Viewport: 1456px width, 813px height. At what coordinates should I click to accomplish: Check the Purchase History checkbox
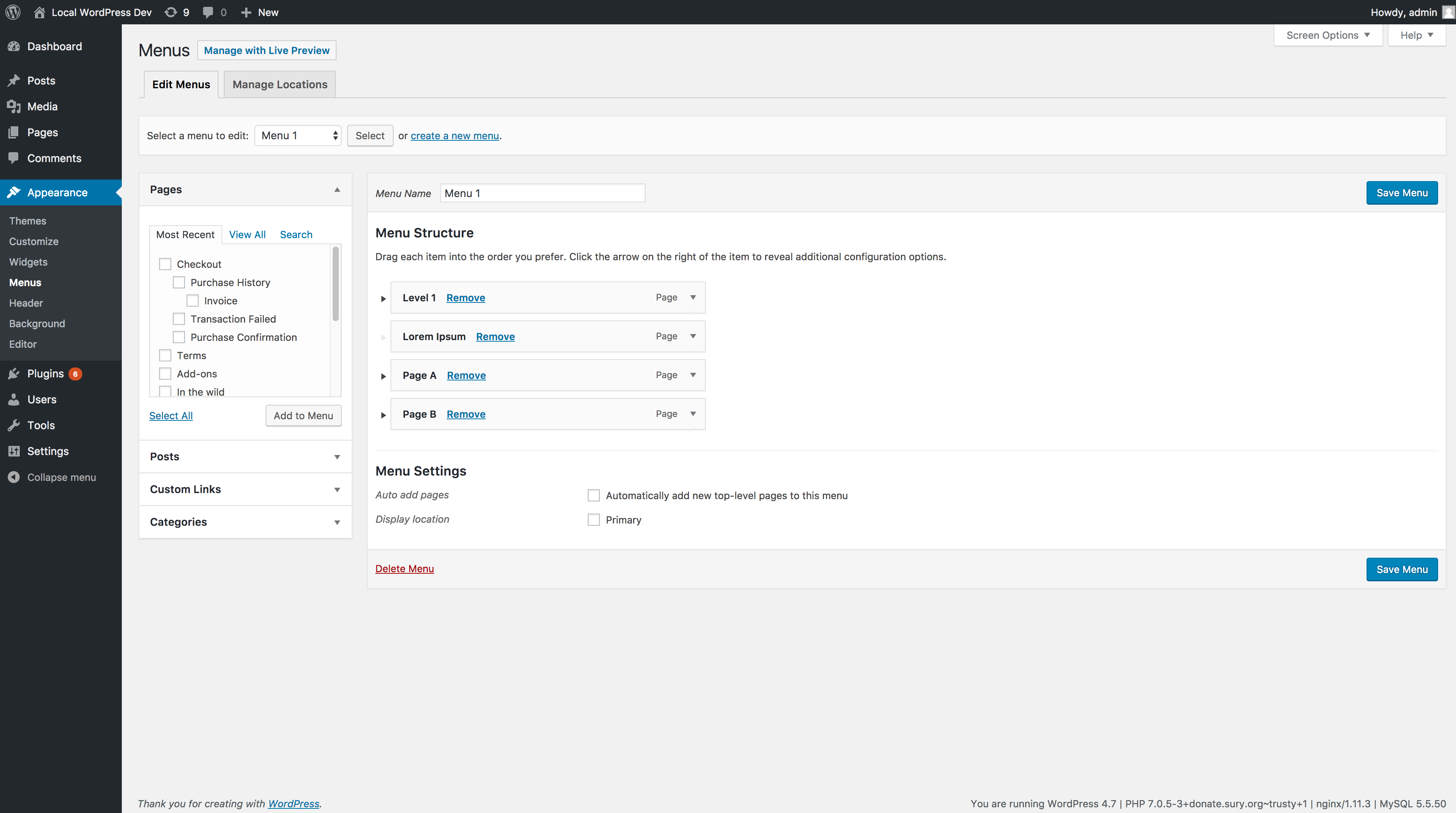point(179,282)
